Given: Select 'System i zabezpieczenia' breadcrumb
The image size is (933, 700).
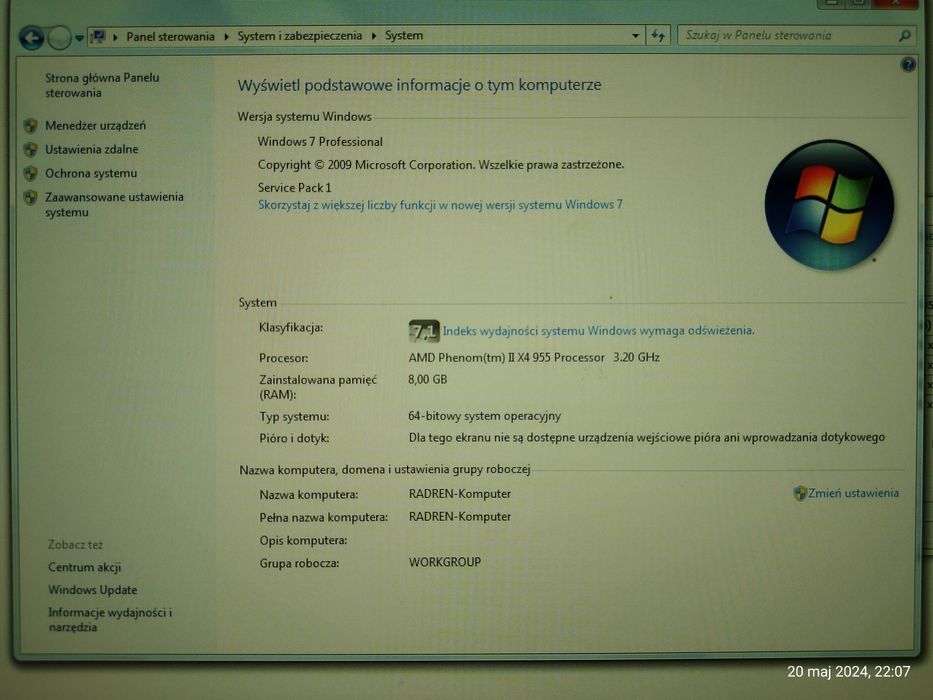Looking at the screenshot, I should tap(299, 36).
